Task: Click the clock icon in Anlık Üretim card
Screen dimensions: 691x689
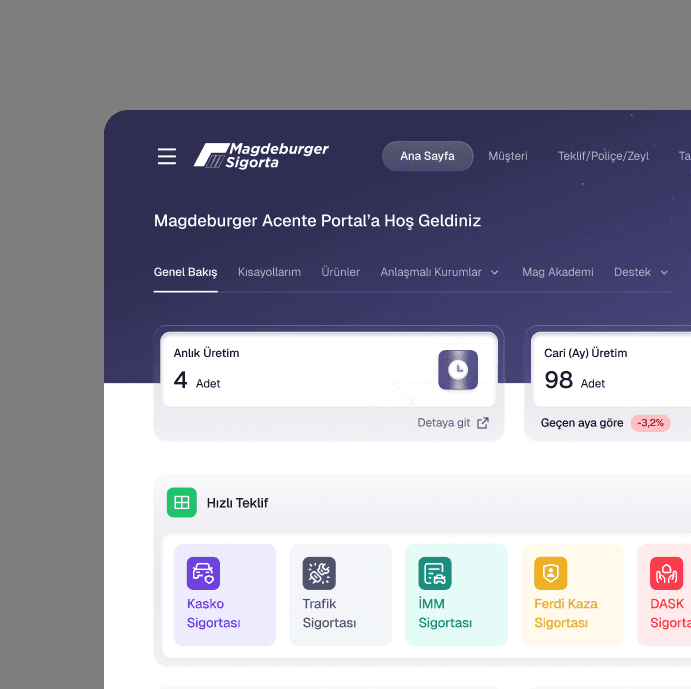Action: (x=458, y=369)
